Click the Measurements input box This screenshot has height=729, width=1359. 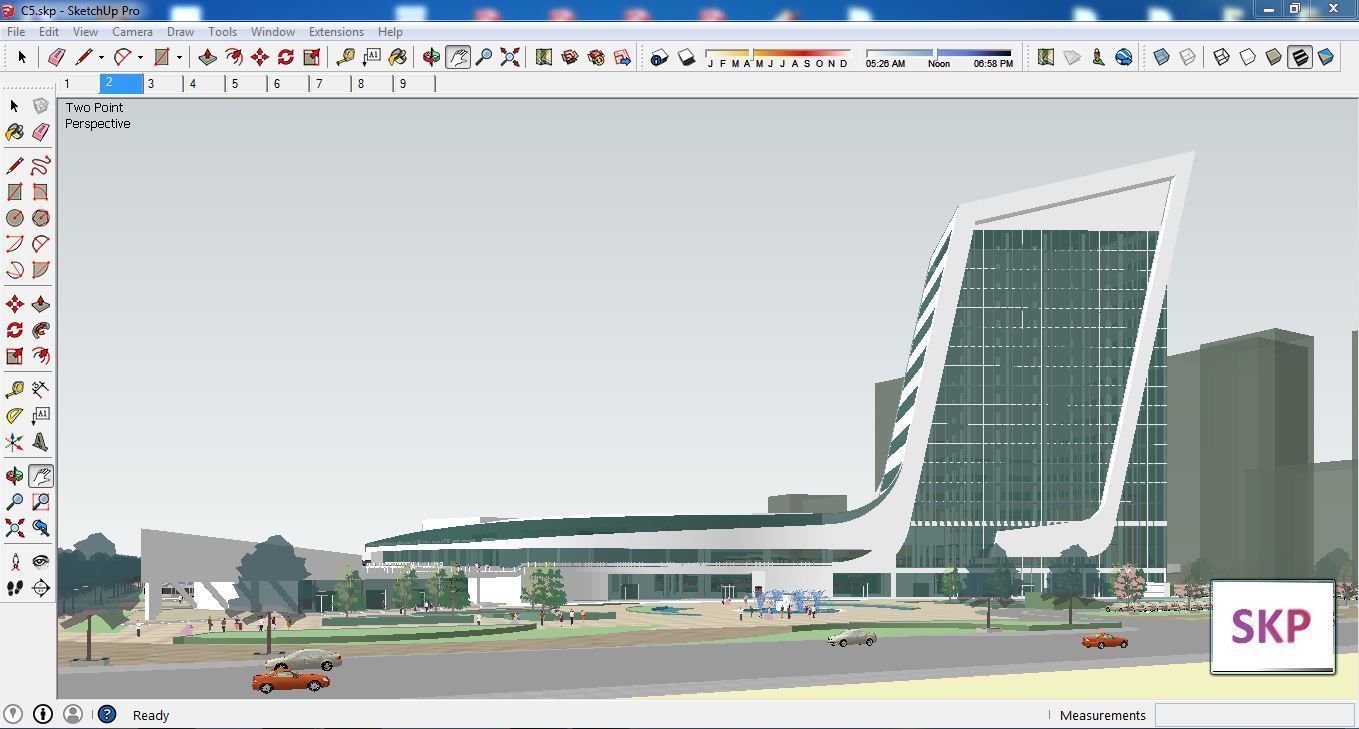pos(1254,715)
